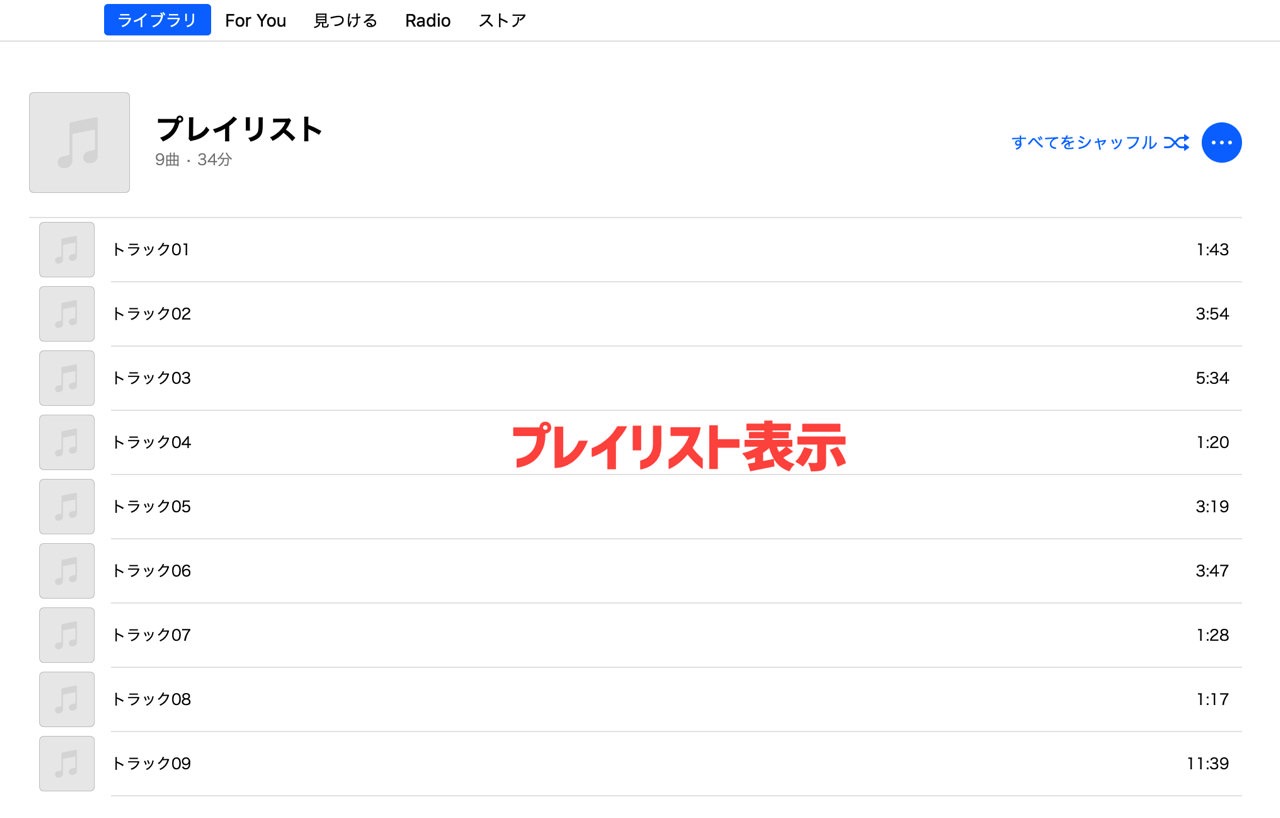This screenshot has width=1280, height=818.
Task: Click the music note artwork for トラック08
Action: pyautogui.click(x=67, y=699)
